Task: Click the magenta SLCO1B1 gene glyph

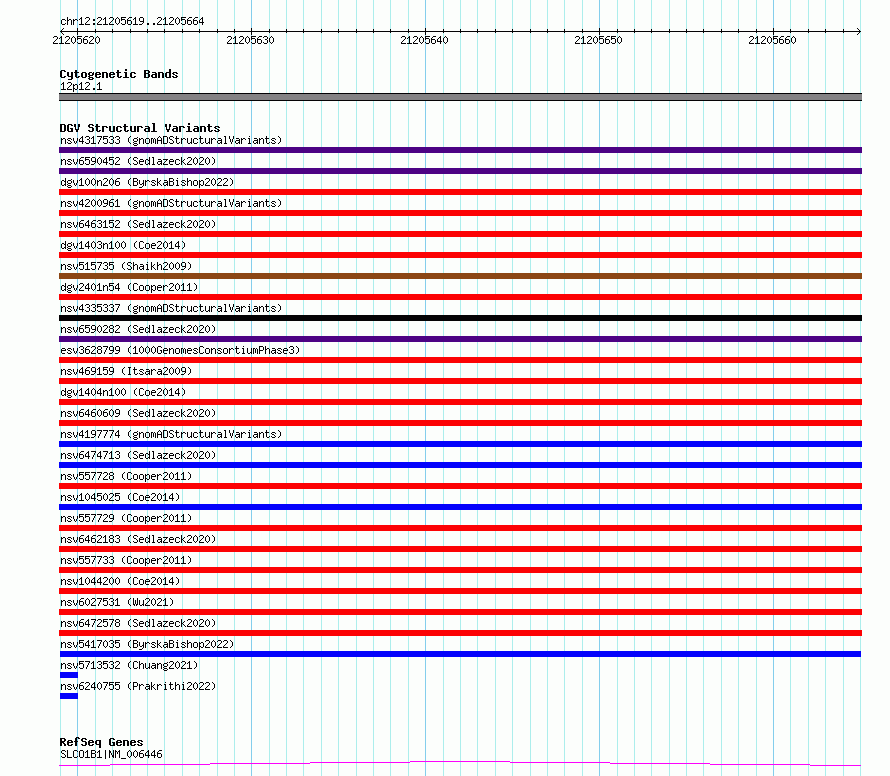Action: point(460,764)
